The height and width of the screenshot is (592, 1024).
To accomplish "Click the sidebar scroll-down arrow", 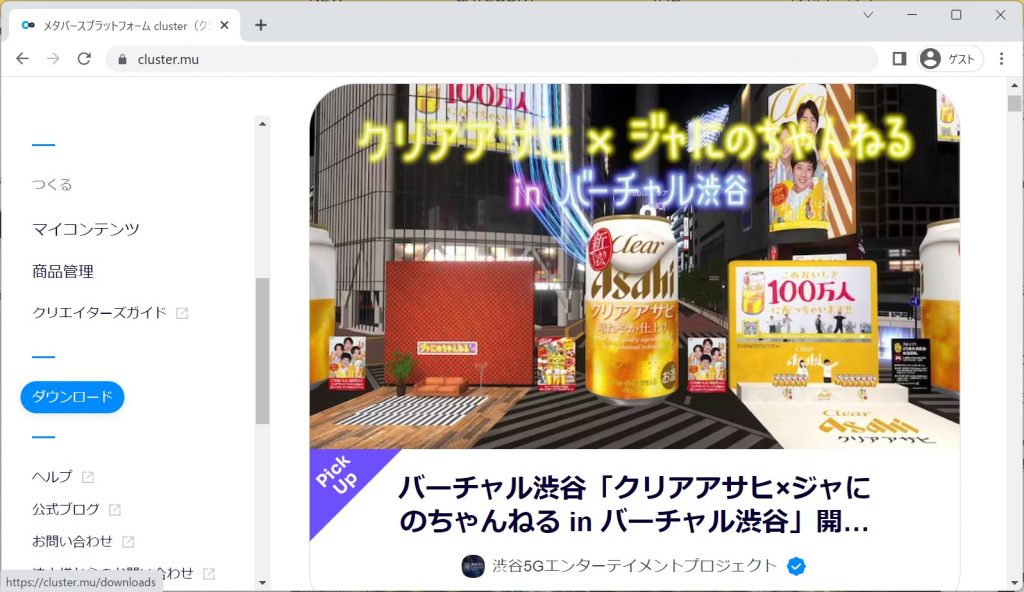I will point(263,583).
